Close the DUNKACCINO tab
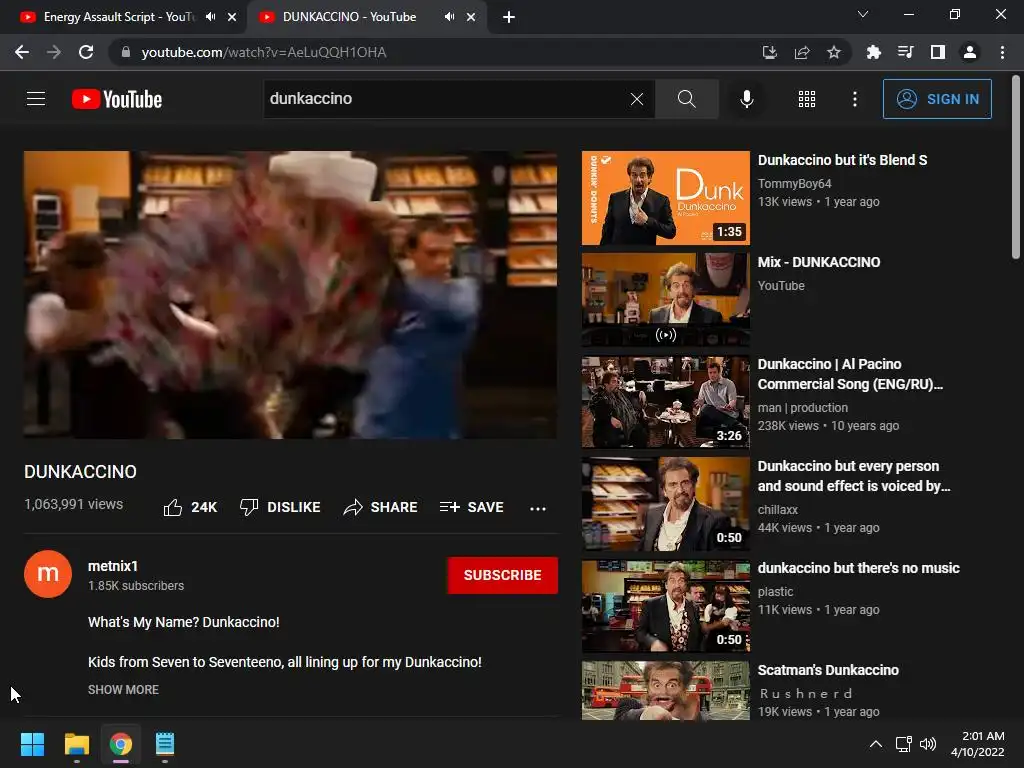 pos(471,17)
